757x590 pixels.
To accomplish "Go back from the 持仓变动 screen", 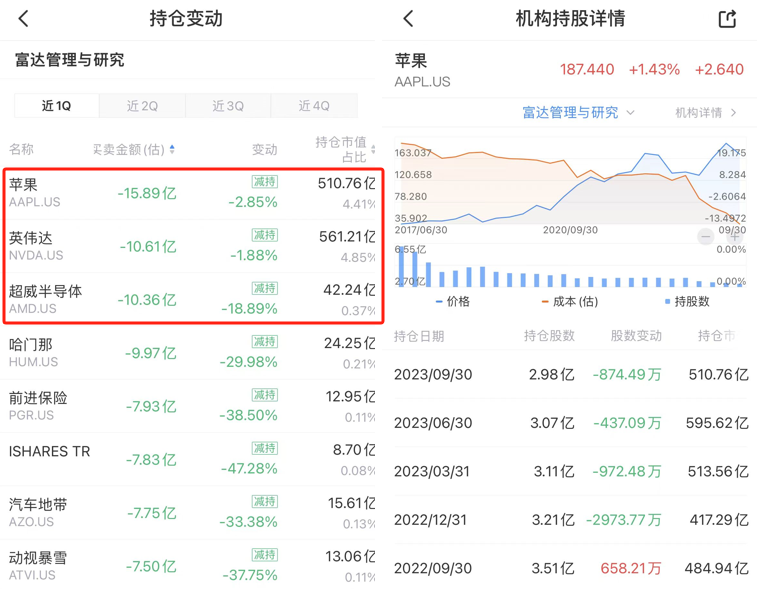I will point(24,19).
